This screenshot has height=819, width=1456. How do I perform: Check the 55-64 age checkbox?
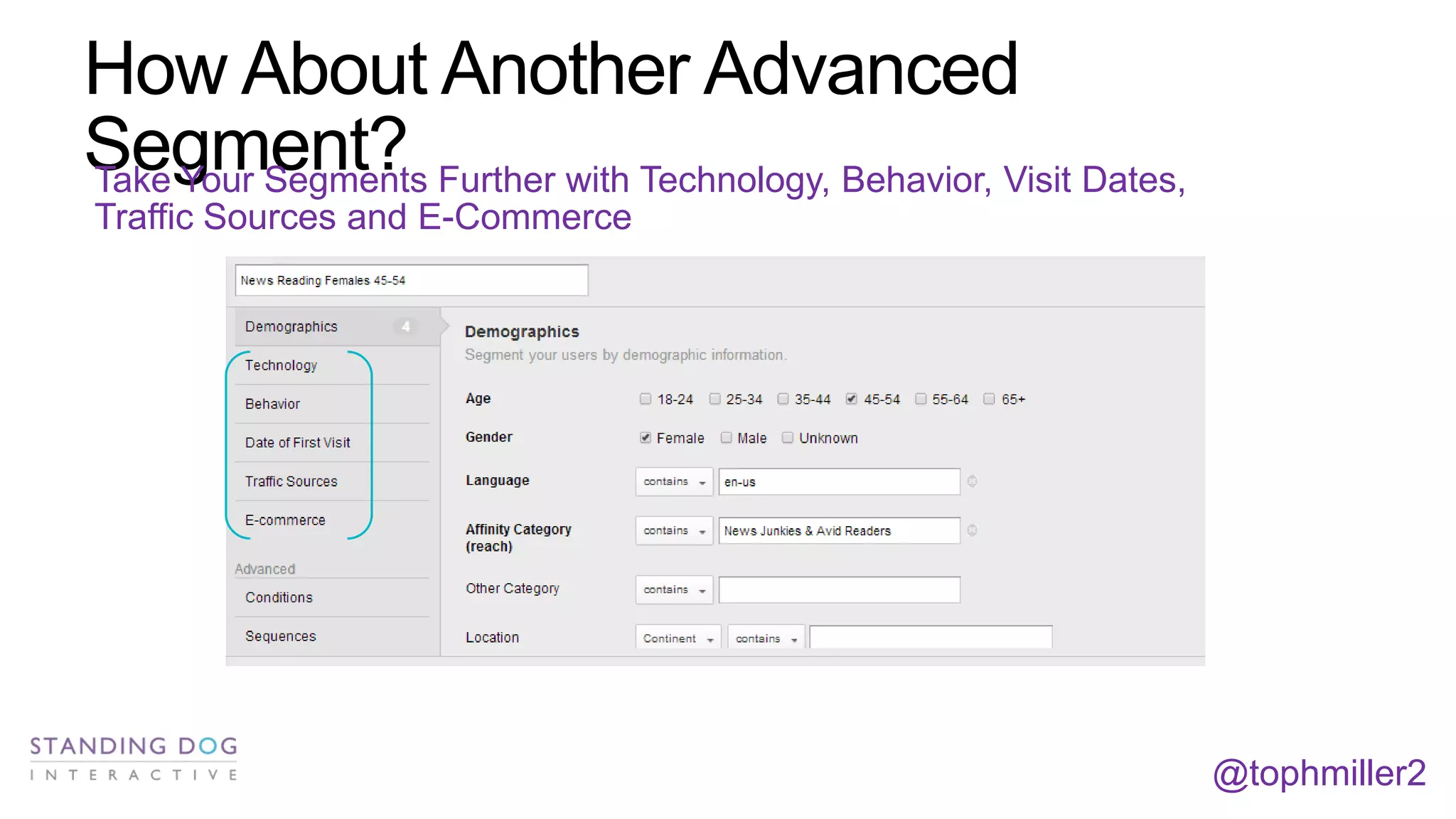(921, 399)
